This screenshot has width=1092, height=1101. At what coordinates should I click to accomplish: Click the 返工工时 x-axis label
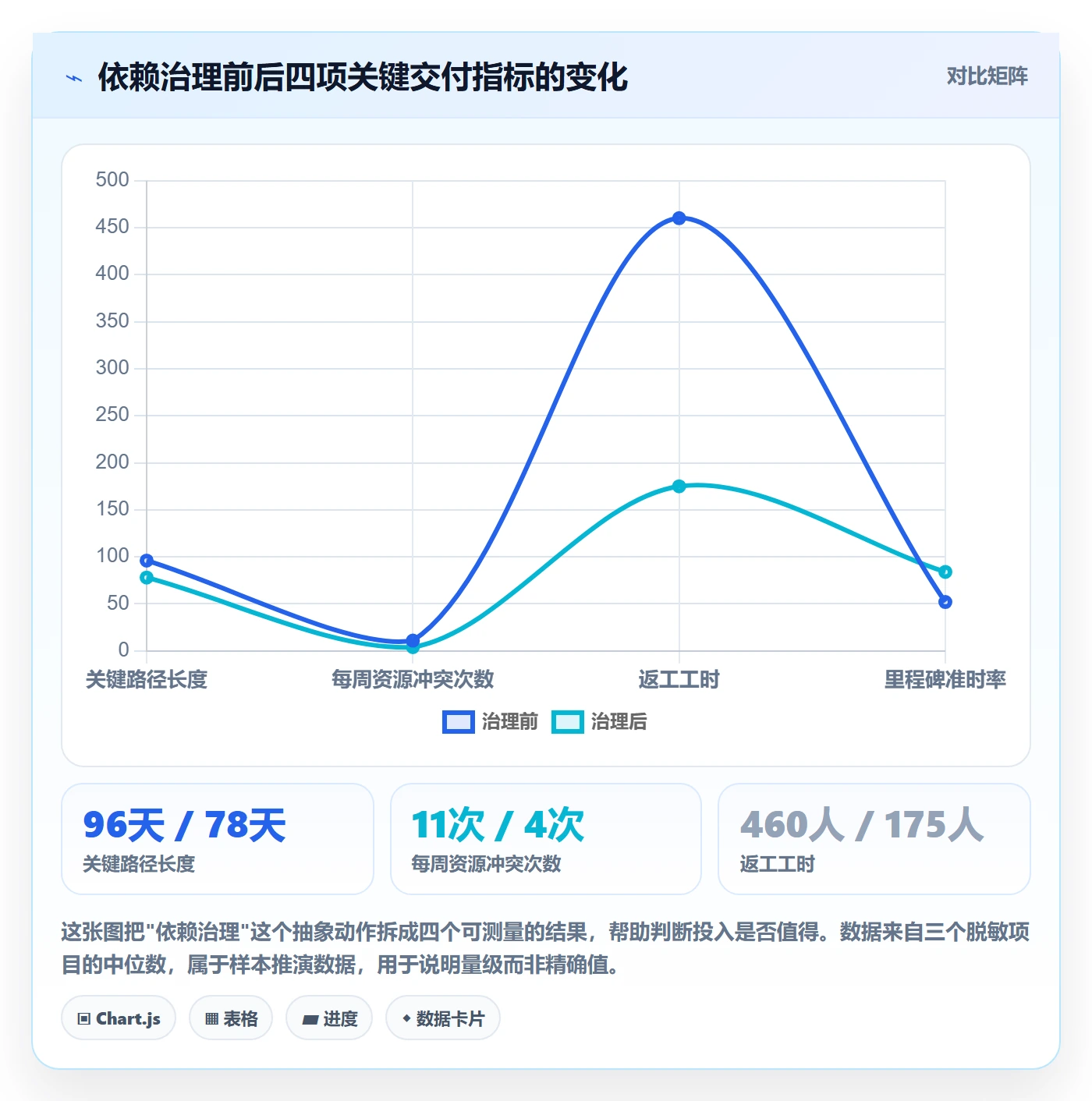click(679, 680)
